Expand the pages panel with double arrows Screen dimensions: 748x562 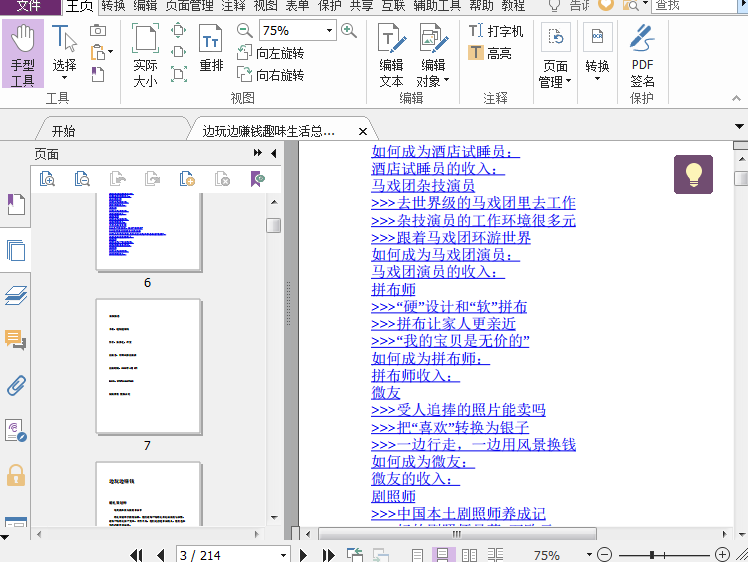pos(258,153)
